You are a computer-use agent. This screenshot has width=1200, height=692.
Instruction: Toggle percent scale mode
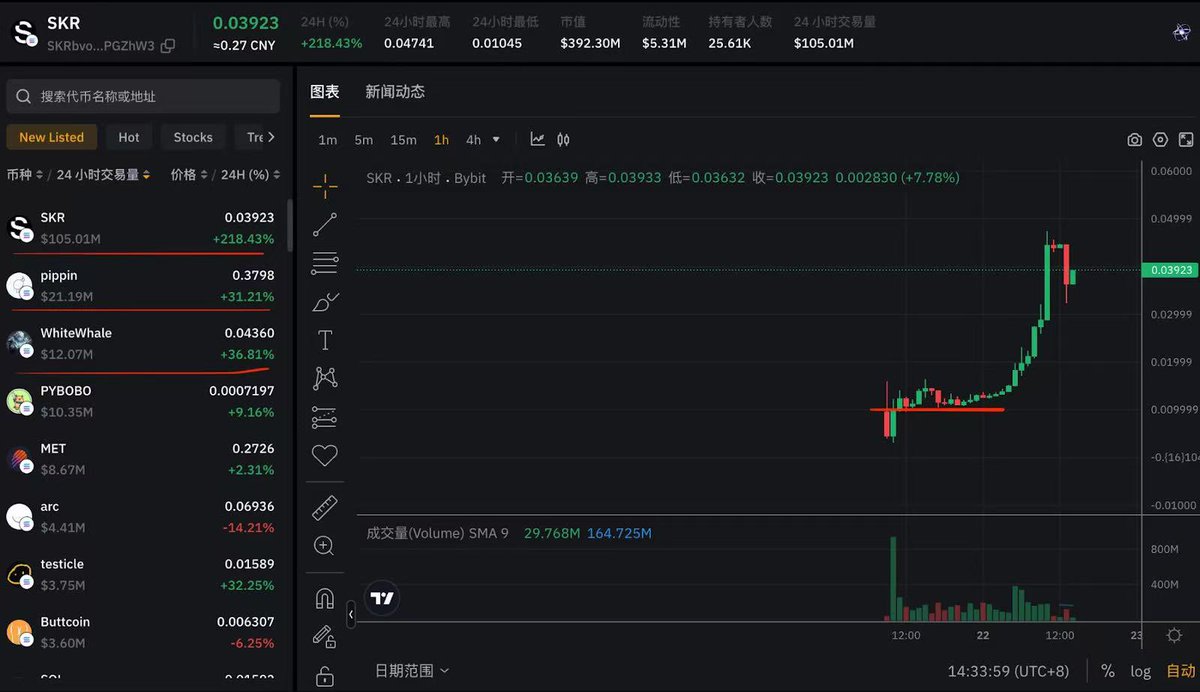point(1108,671)
